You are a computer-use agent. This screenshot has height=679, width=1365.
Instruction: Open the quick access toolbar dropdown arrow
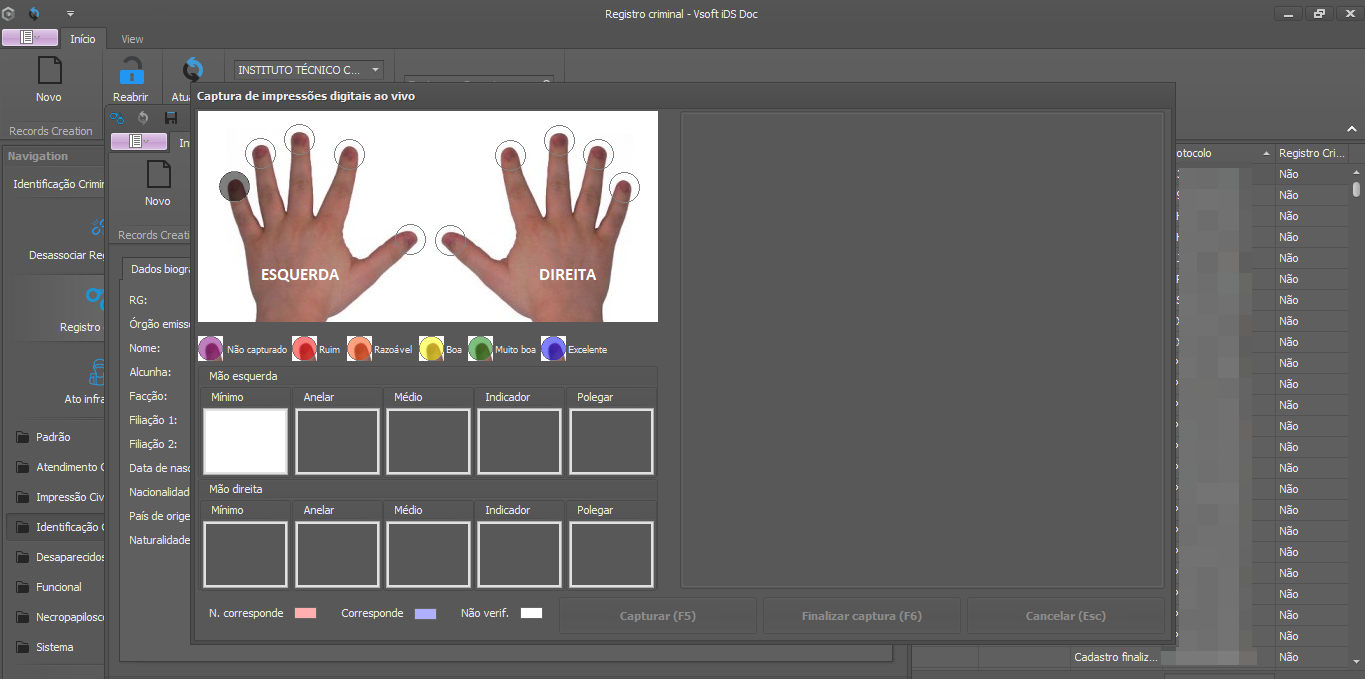point(70,13)
